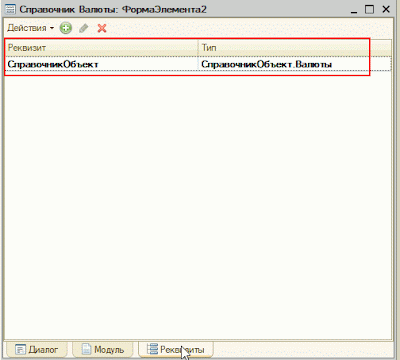Switch to the Модуль tab
This screenshot has width=400, height=360.
(x=103, y=349)
